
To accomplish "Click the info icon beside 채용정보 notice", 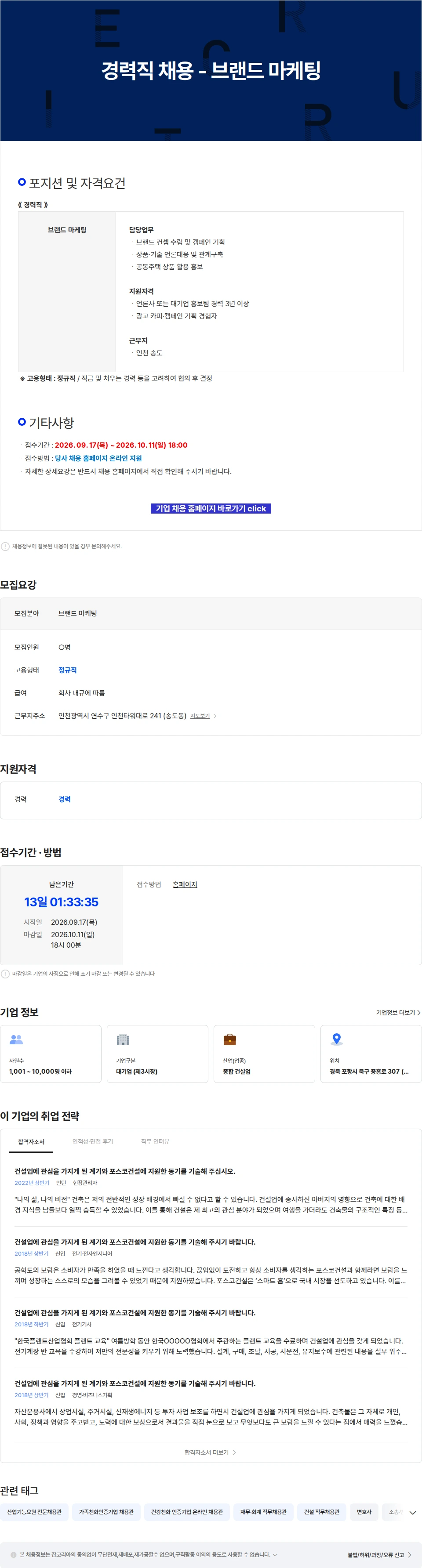I will coord(5,546).
